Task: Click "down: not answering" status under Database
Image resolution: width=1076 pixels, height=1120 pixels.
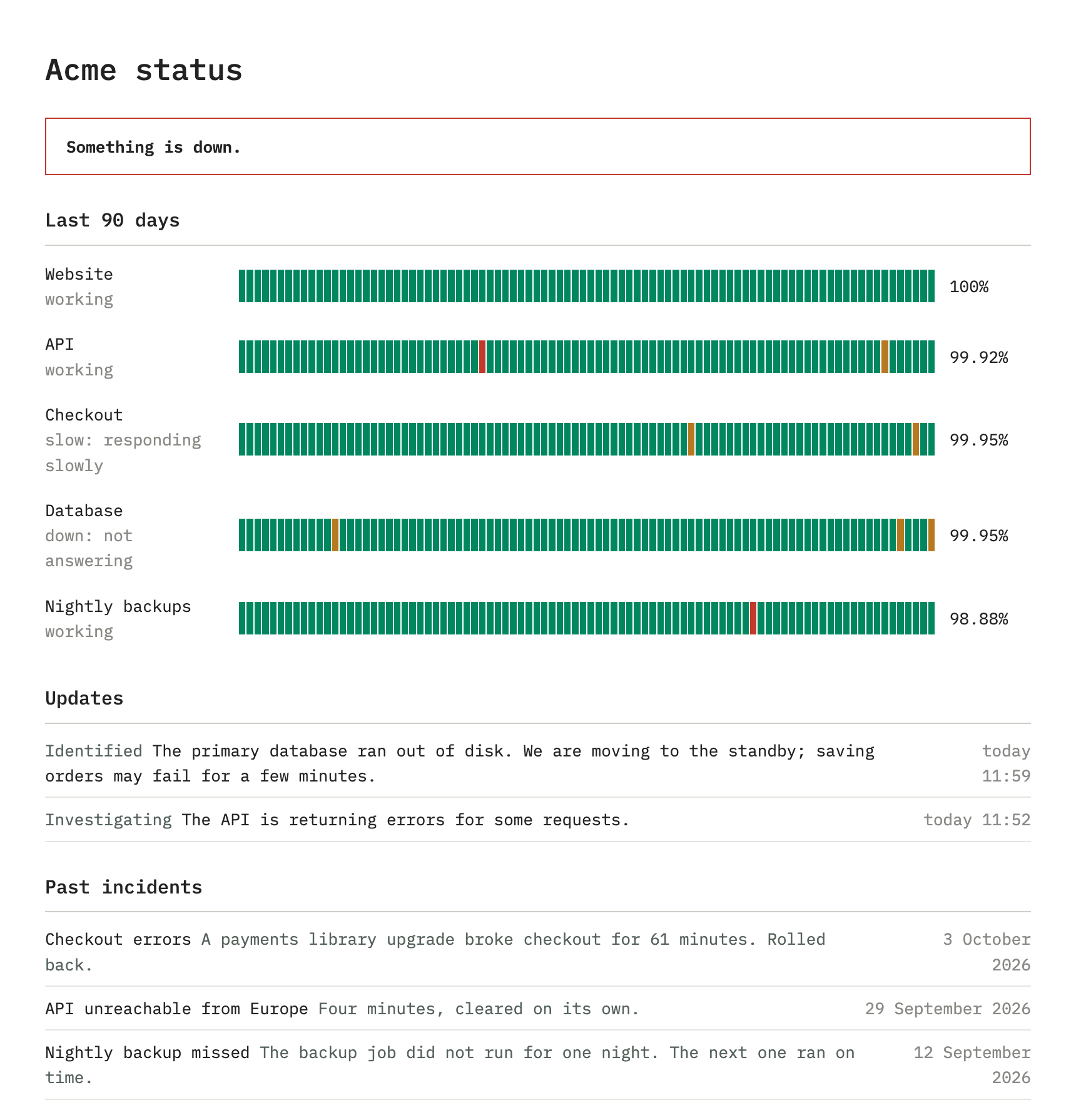Action: pyautogui.click(x=89, y=548)
